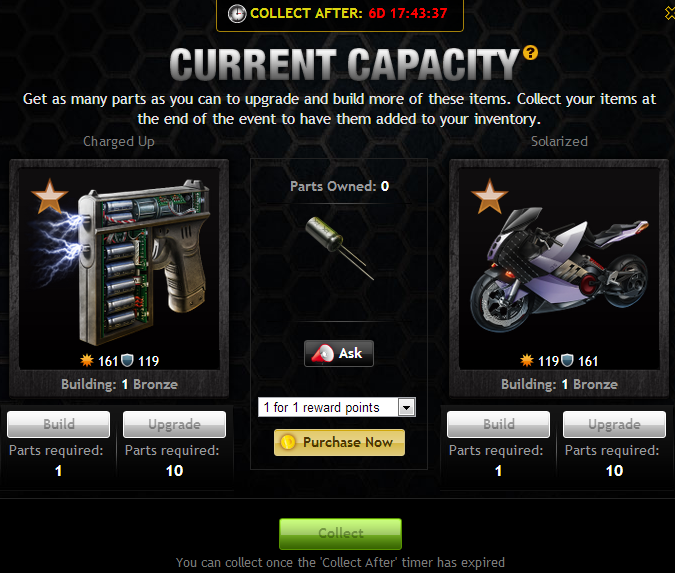Click the capacitor part image
675x573 pixels.
pos(339,248)
